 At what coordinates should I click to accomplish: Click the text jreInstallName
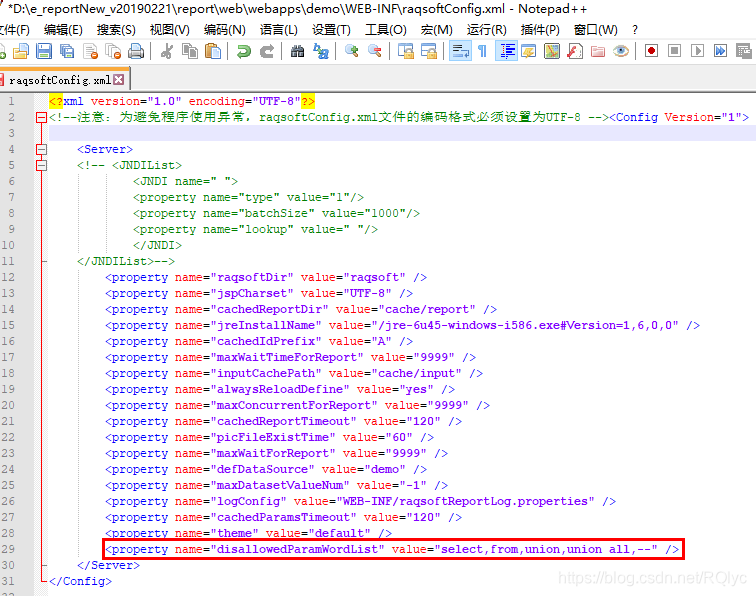(x=266, y=325)
